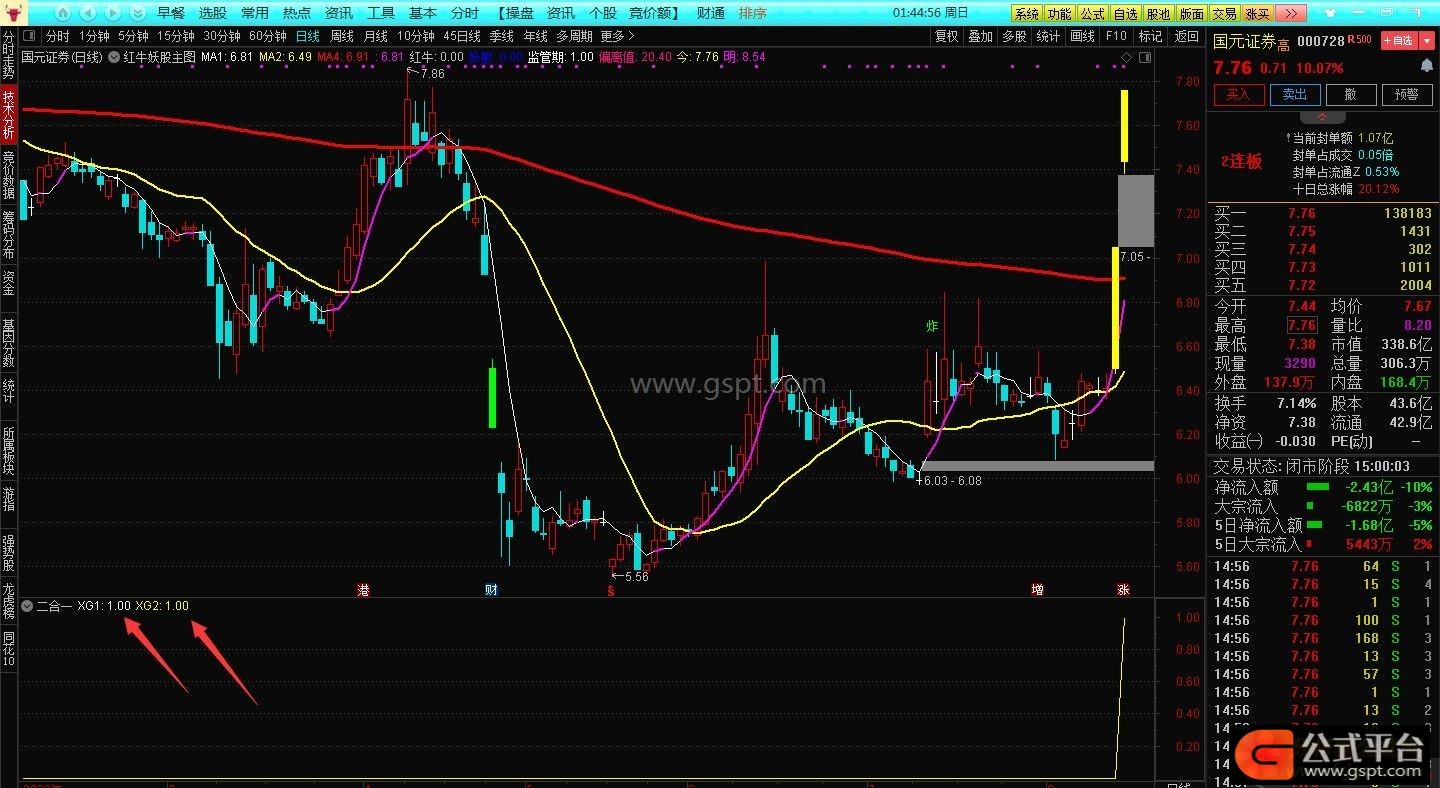Open indicator dropdown beside 红牛妖股主图

114,57
